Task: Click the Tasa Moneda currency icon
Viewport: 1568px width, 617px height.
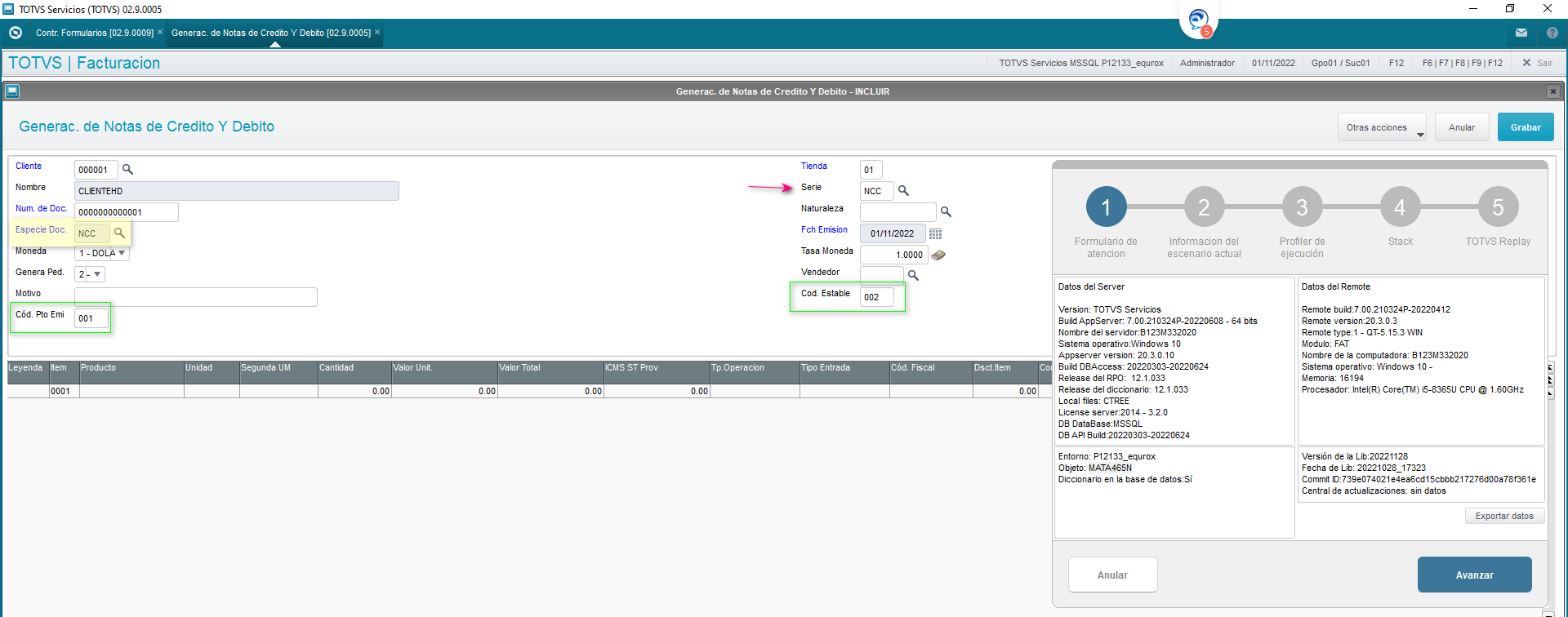Action: click(x=938, y=255)
